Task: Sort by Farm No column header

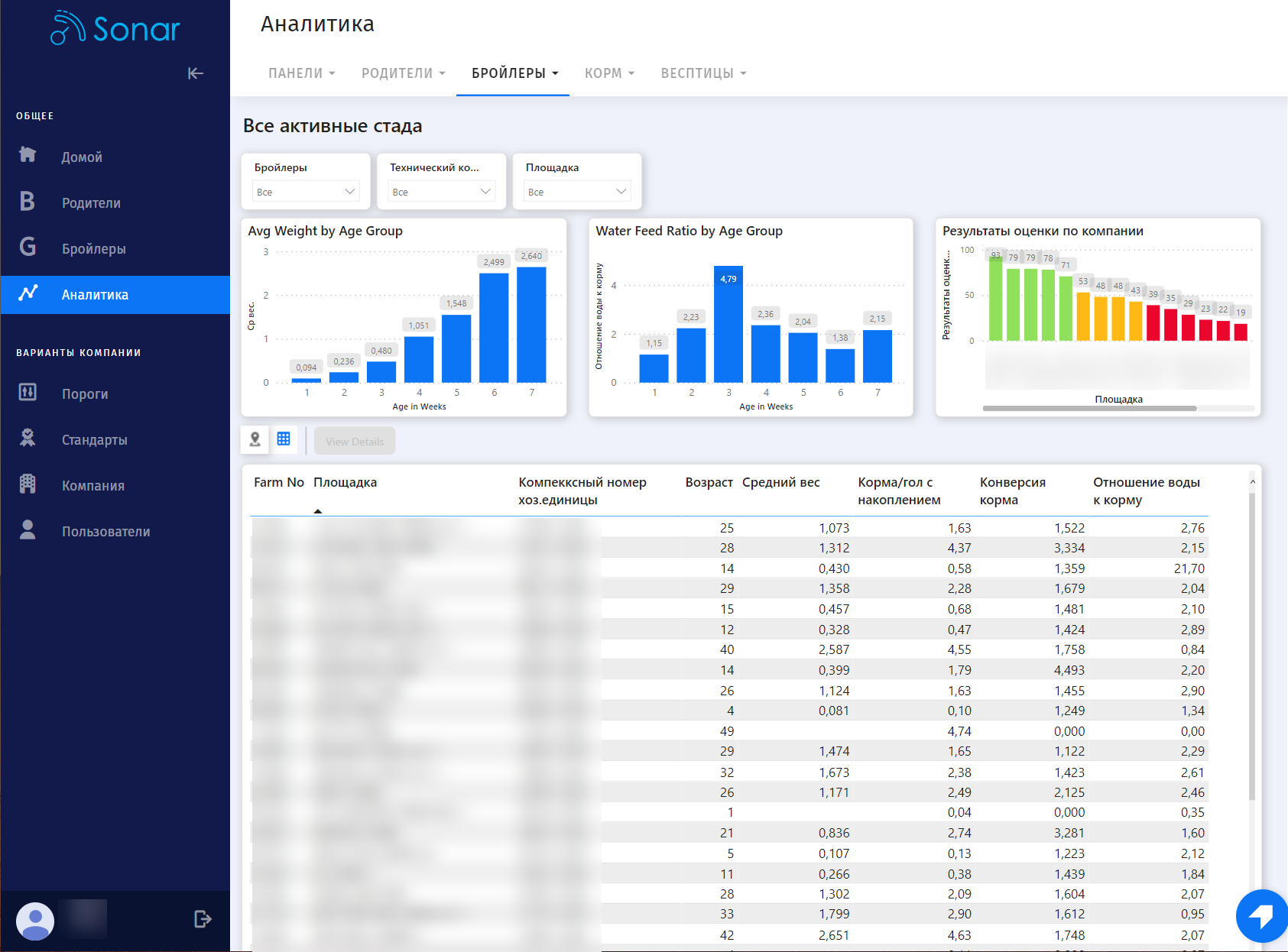Action: [x=279, y=482]
